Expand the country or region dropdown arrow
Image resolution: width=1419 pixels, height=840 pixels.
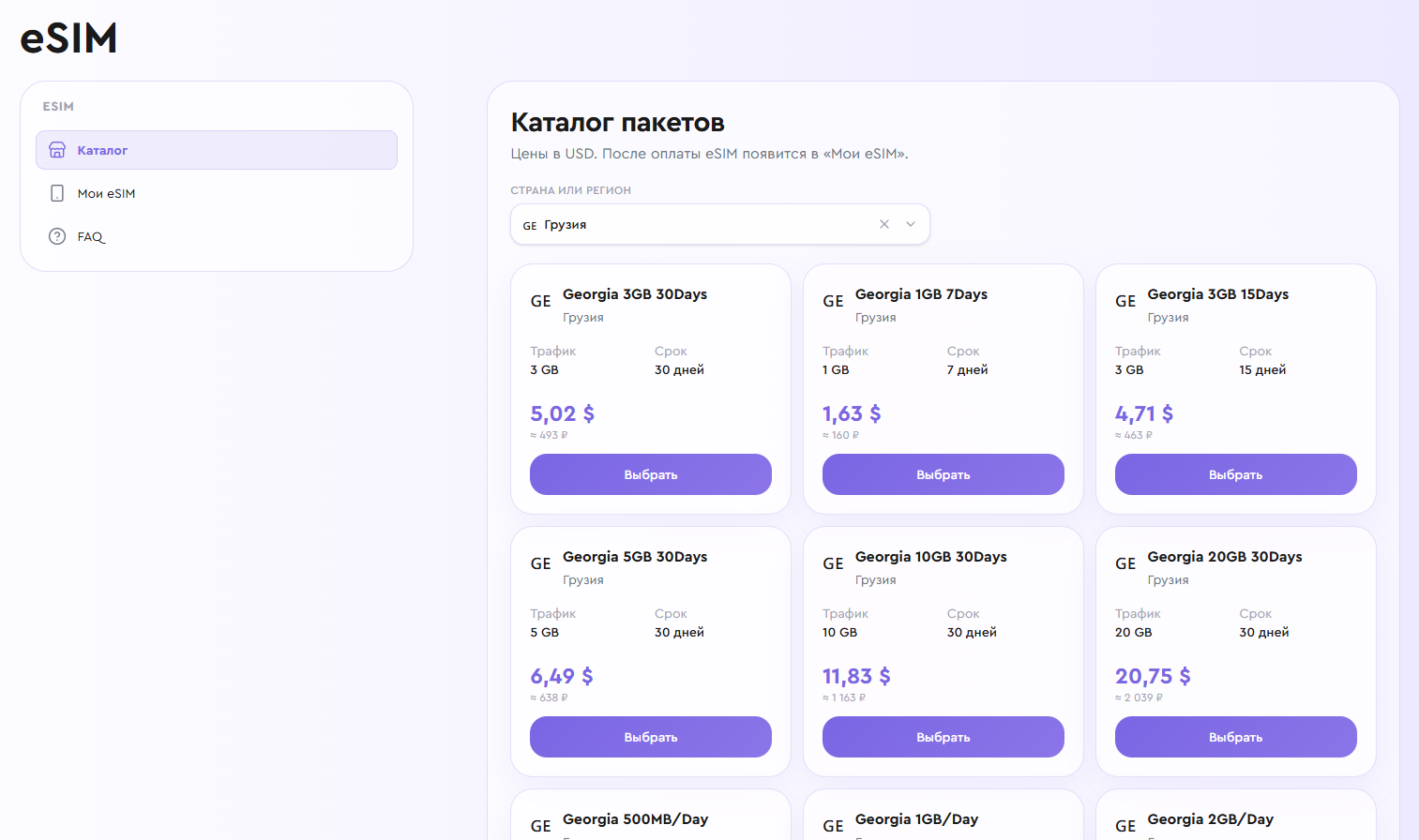tap(911, 224)
